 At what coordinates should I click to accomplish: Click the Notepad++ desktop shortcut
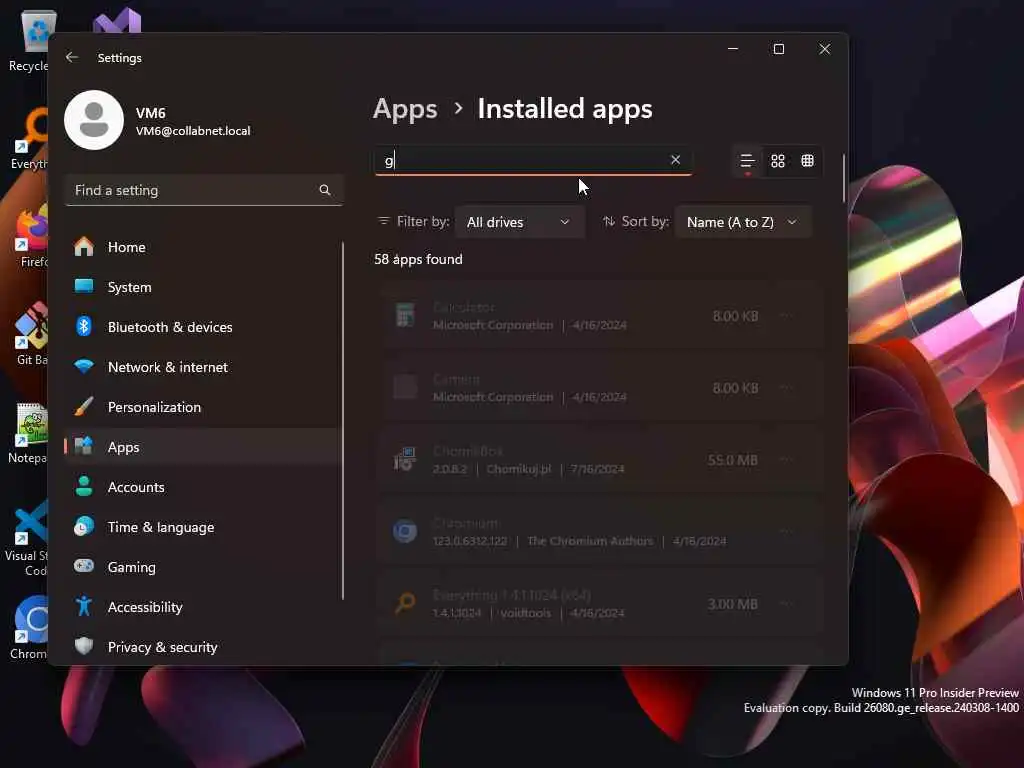coord(27,432)
